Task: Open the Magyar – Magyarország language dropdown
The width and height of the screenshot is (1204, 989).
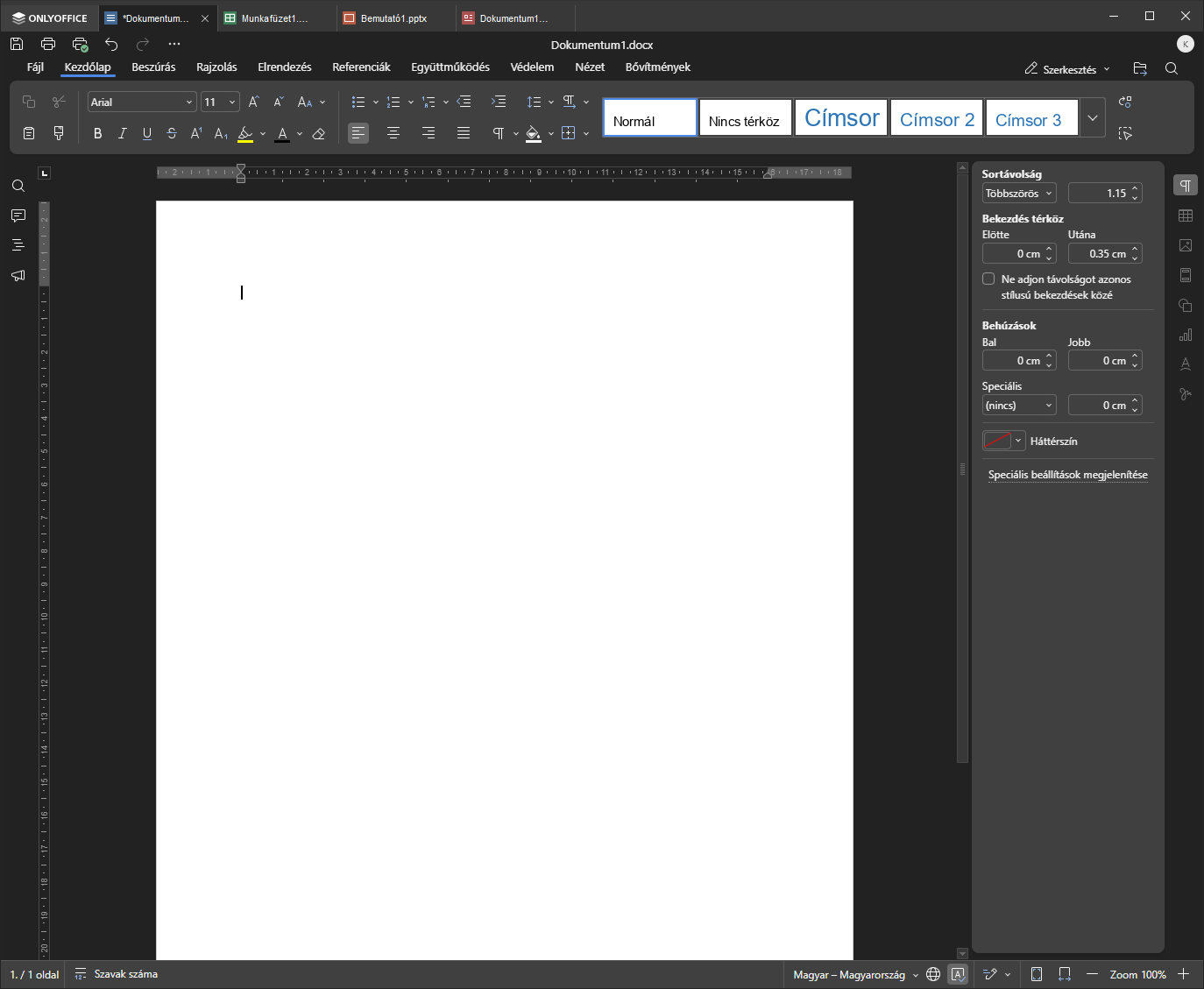Action: coord(855,974)
